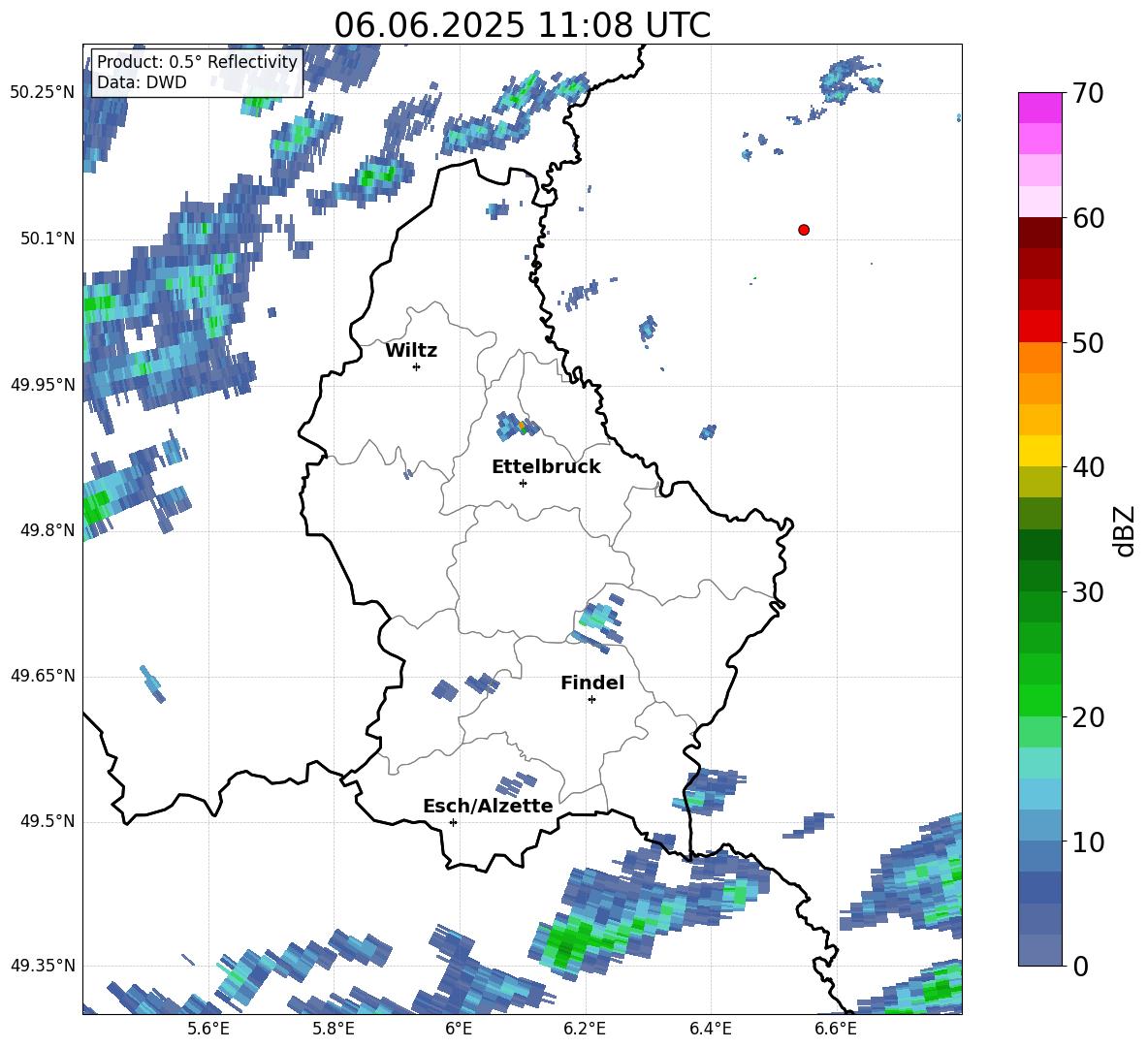Click the Esch/Alzette cross marker

(453, 822)
